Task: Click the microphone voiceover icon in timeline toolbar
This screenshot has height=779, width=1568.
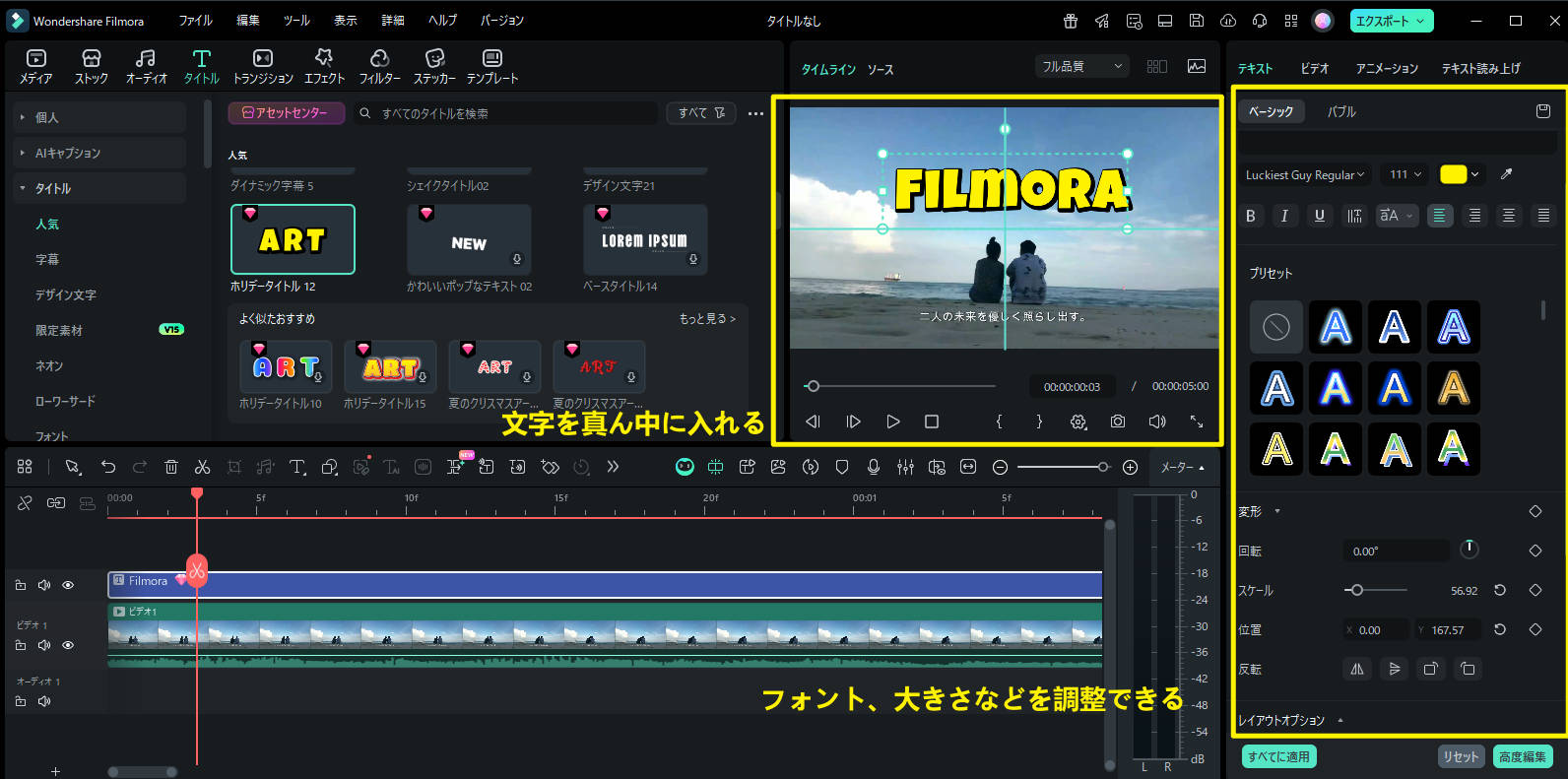Action: click(x=874, y=467)
